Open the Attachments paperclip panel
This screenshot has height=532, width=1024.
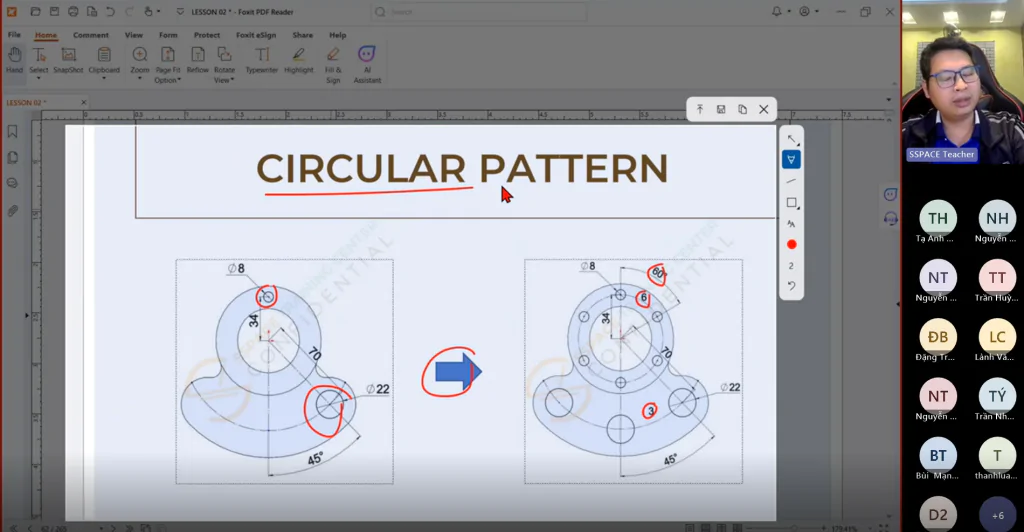12,211
